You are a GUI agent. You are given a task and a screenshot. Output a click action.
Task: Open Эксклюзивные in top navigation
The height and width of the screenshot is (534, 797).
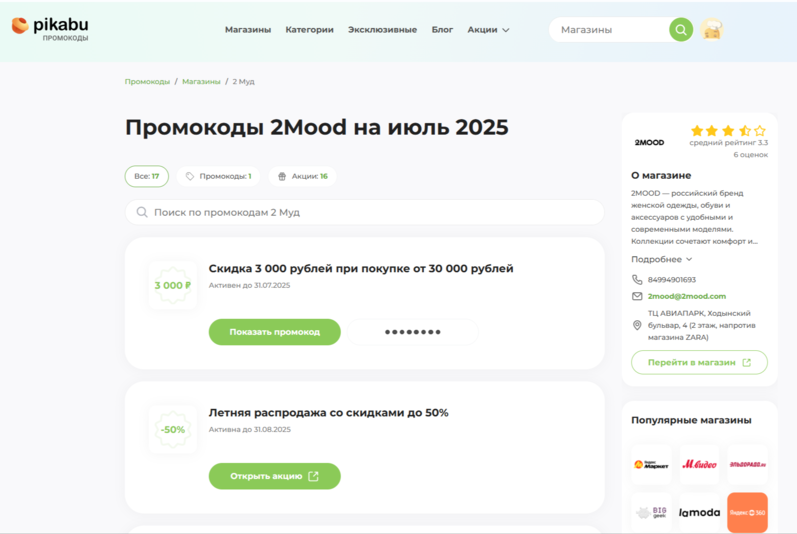[x=382, y=30]
